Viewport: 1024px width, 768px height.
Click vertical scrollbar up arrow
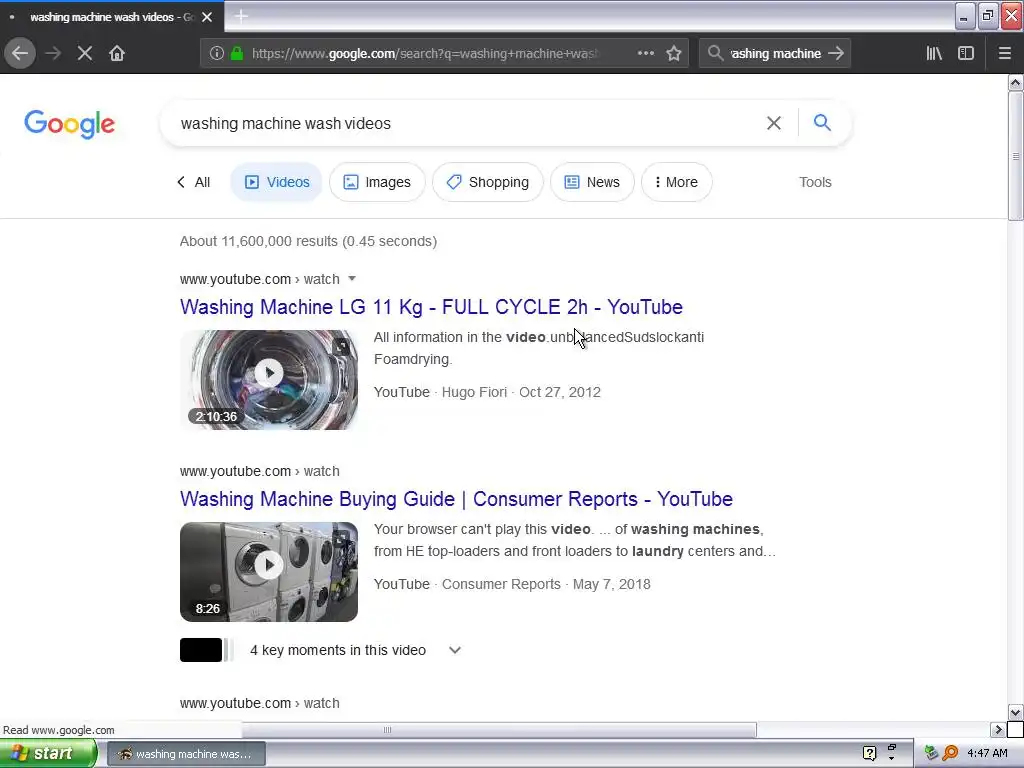click(x=1015, y=82)
